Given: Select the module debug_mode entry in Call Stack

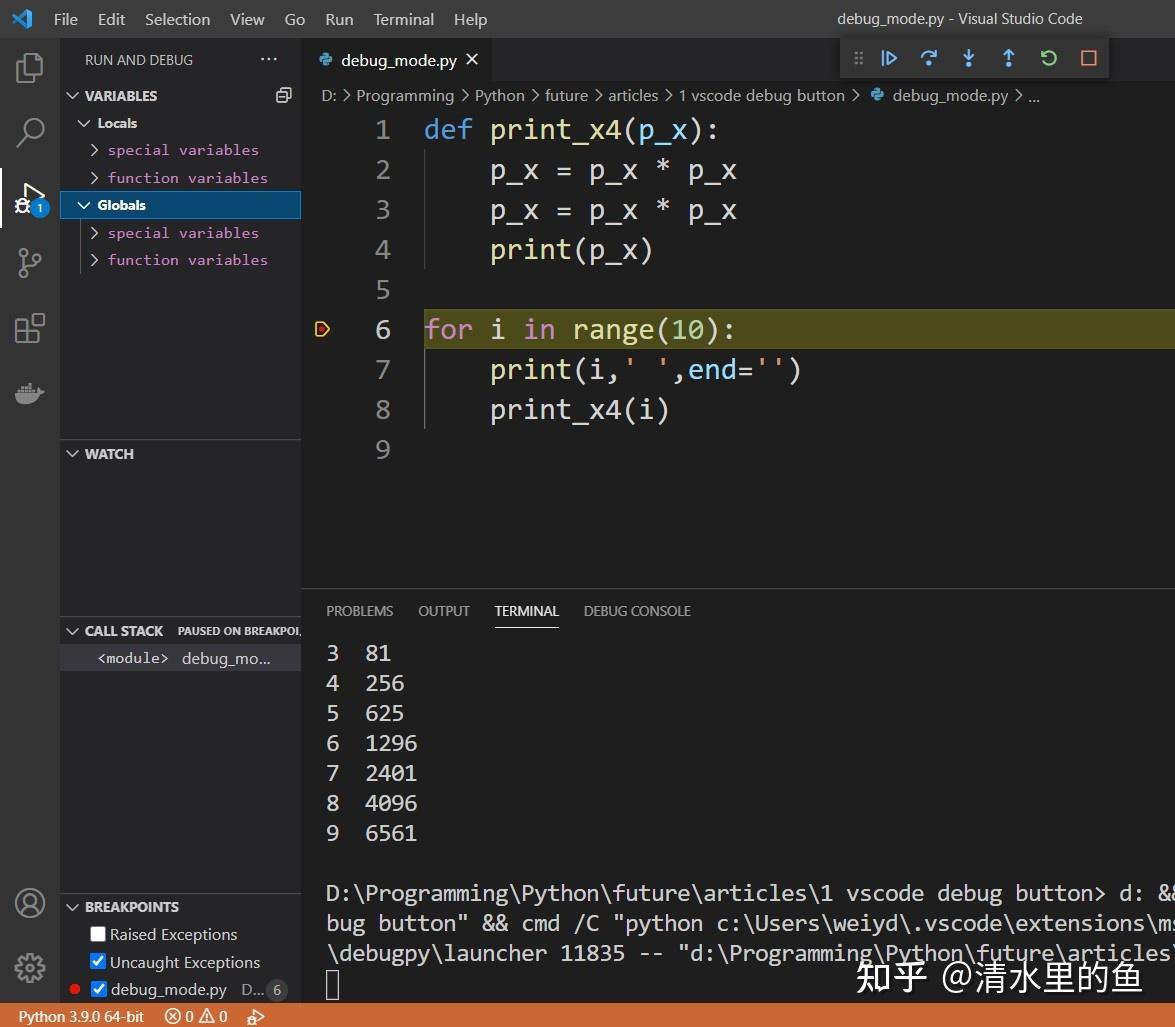Looking at the screenshot, I should point(180,657).
